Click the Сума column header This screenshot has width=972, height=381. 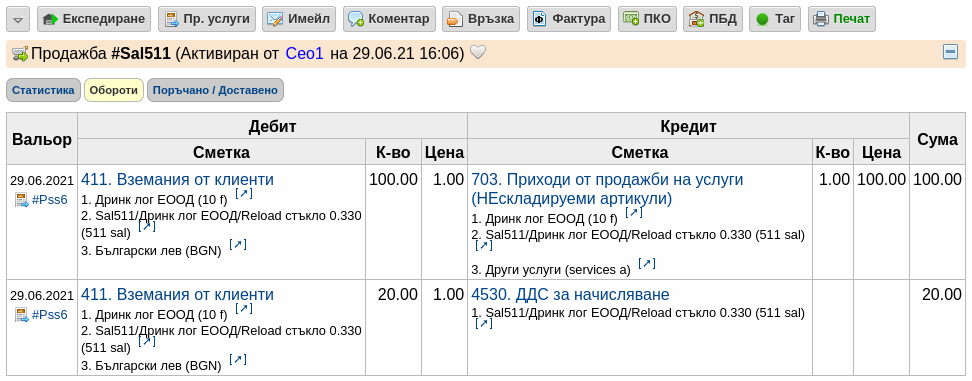coord(937,139)
